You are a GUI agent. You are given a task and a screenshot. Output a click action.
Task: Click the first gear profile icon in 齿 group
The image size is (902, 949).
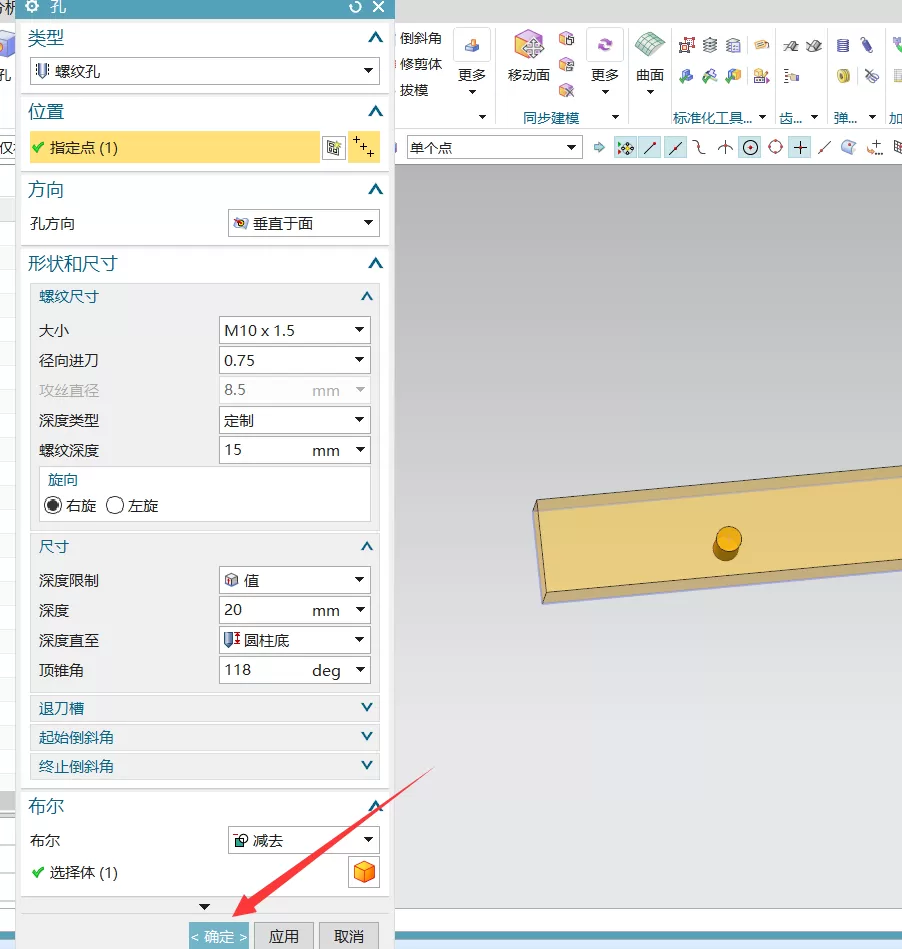[x=791, y=46]
